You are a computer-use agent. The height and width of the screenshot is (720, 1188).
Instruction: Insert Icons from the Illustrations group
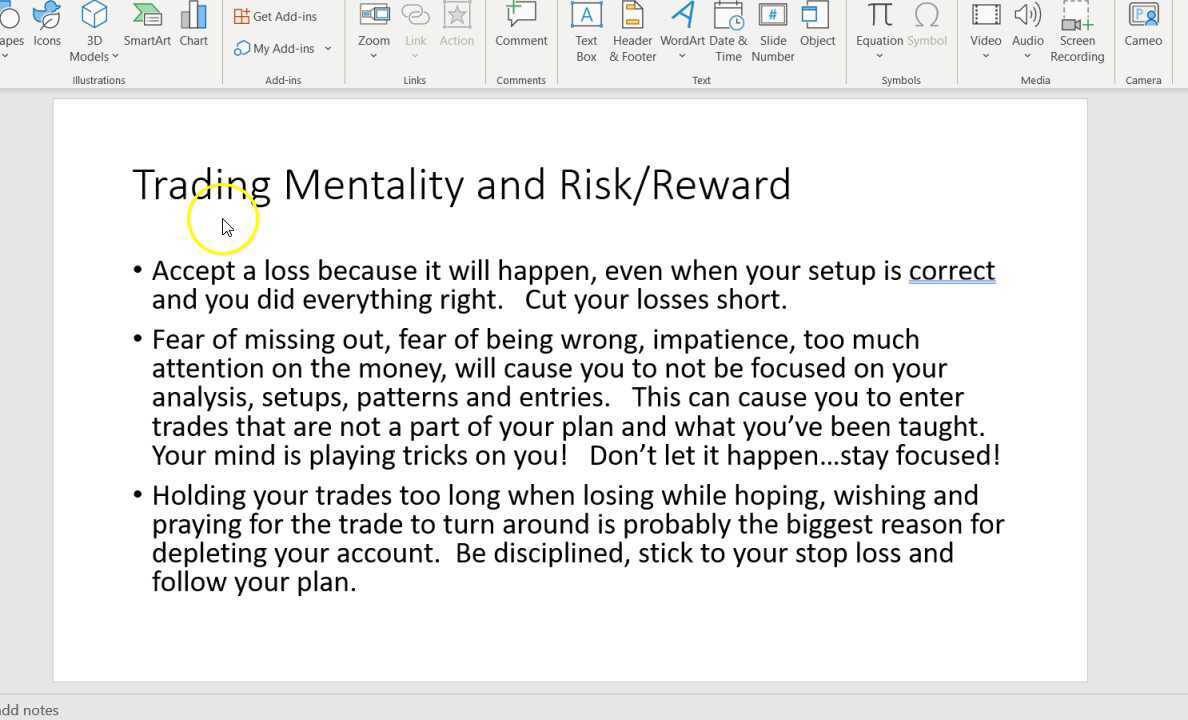46,30
